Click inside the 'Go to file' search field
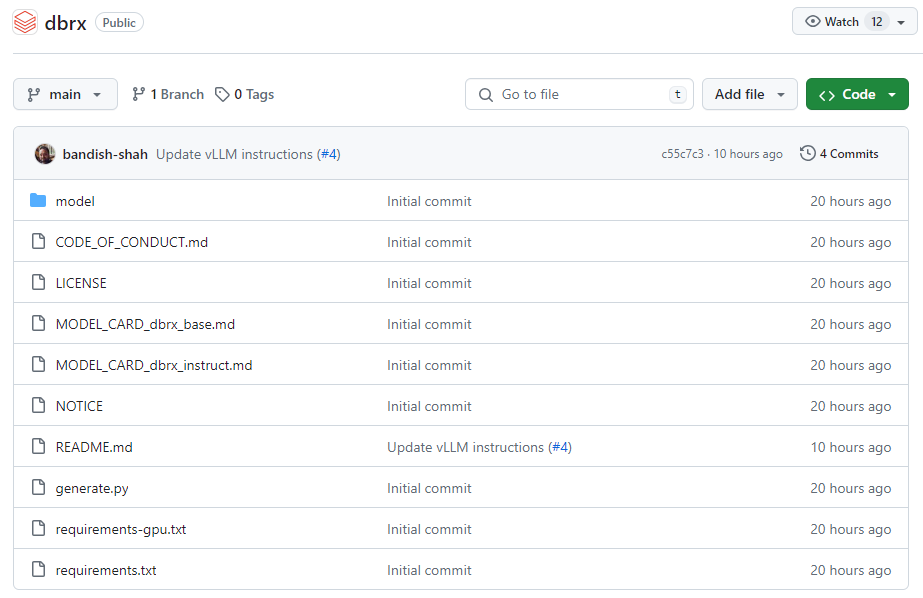This screenshot has height=598, width=923. (570, 93)
